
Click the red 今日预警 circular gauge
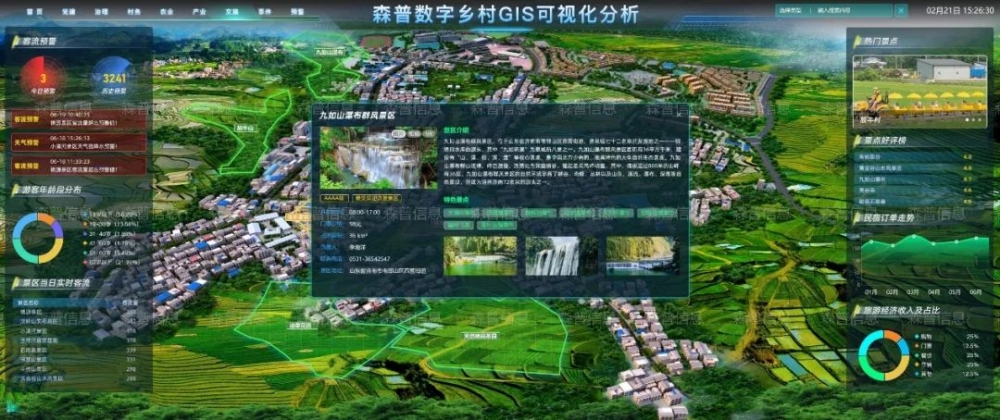click(41, 76)
